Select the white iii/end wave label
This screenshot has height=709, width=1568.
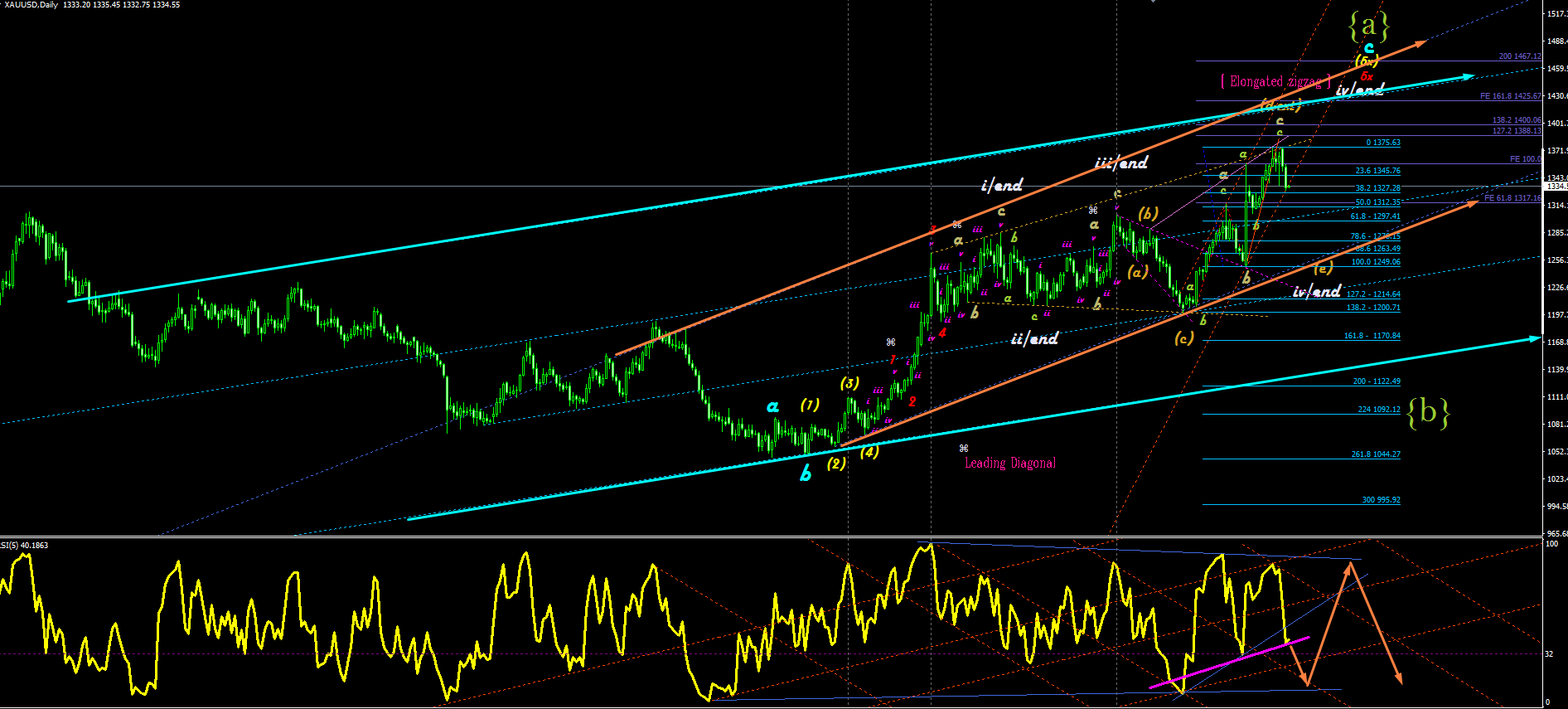1121,163
